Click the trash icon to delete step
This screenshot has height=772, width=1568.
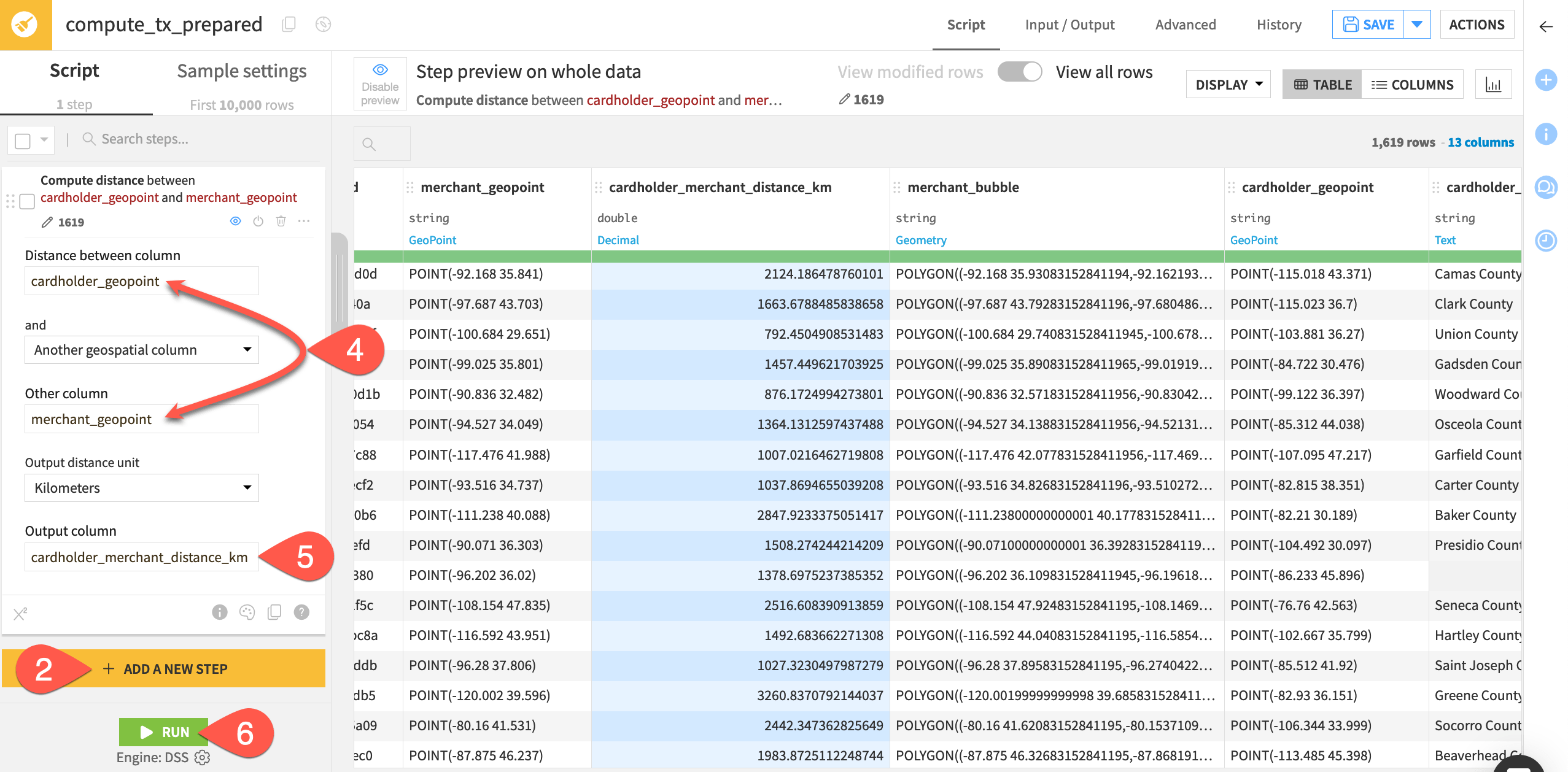281,221
